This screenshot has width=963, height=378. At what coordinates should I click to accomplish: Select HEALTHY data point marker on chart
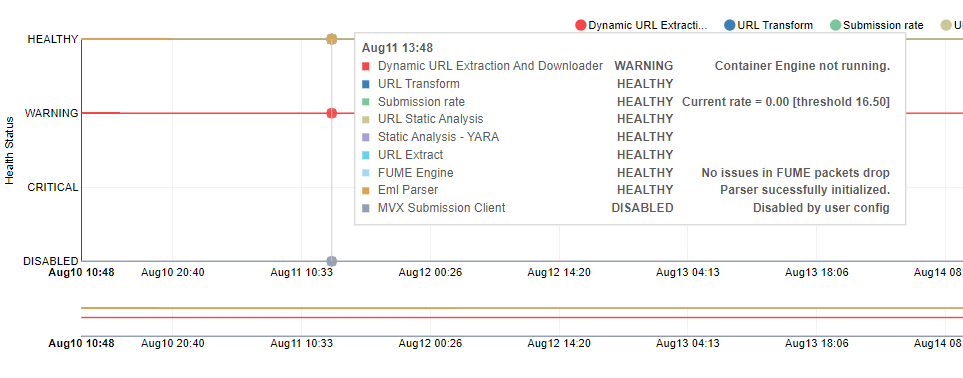point(332,39)
